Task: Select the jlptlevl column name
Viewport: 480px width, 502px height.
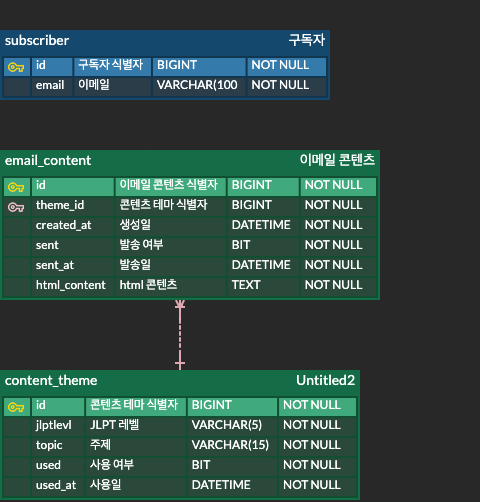Action: [x=54, y=425]
